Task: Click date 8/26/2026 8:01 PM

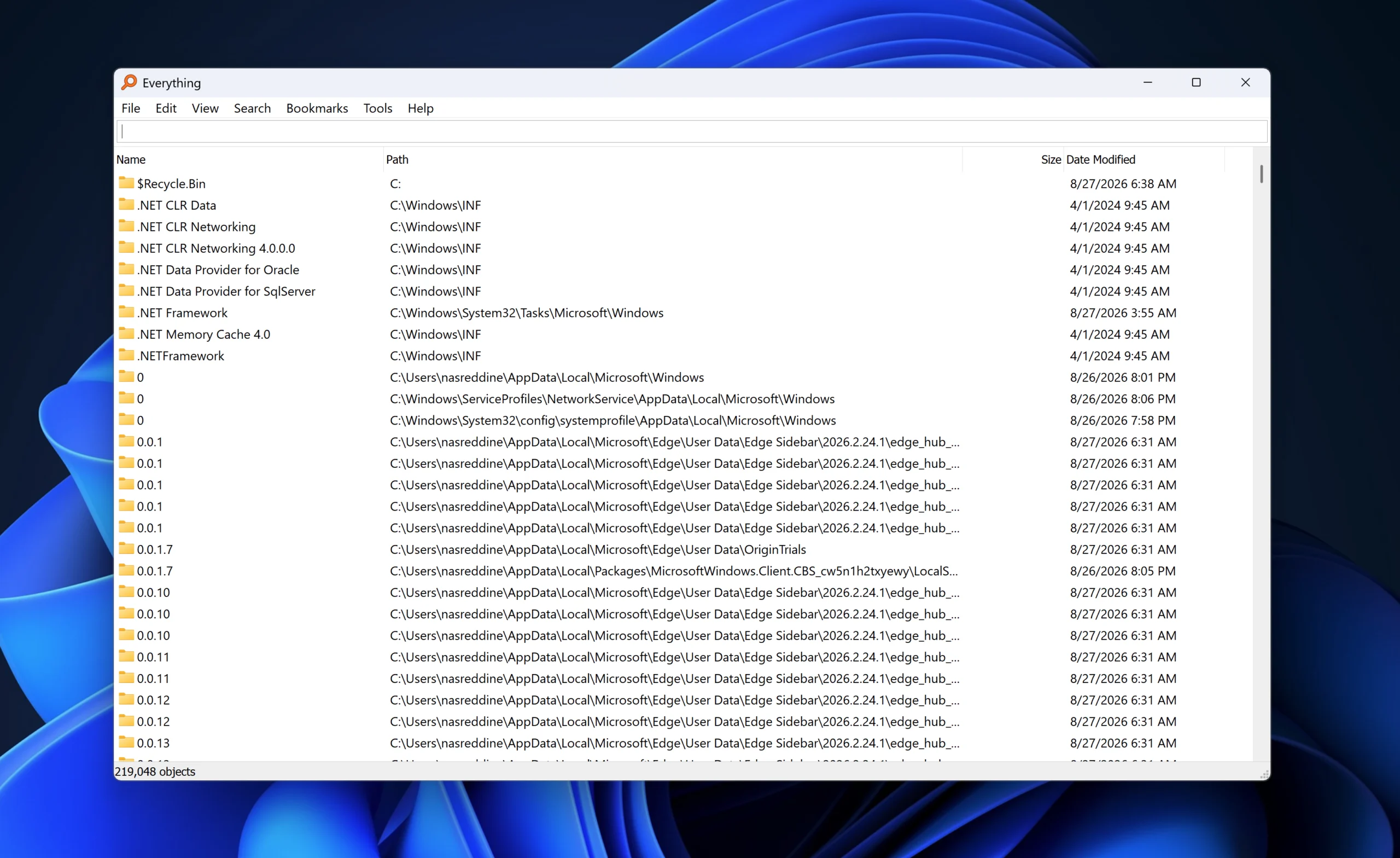Action: (1122, 378)
